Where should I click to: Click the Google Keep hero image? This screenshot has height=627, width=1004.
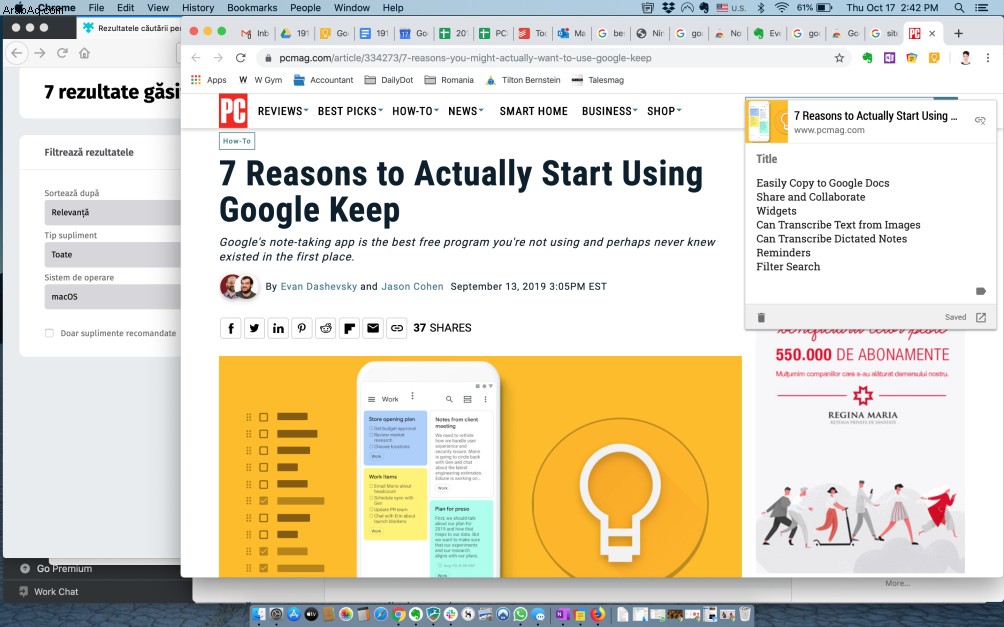click(480, 466)
